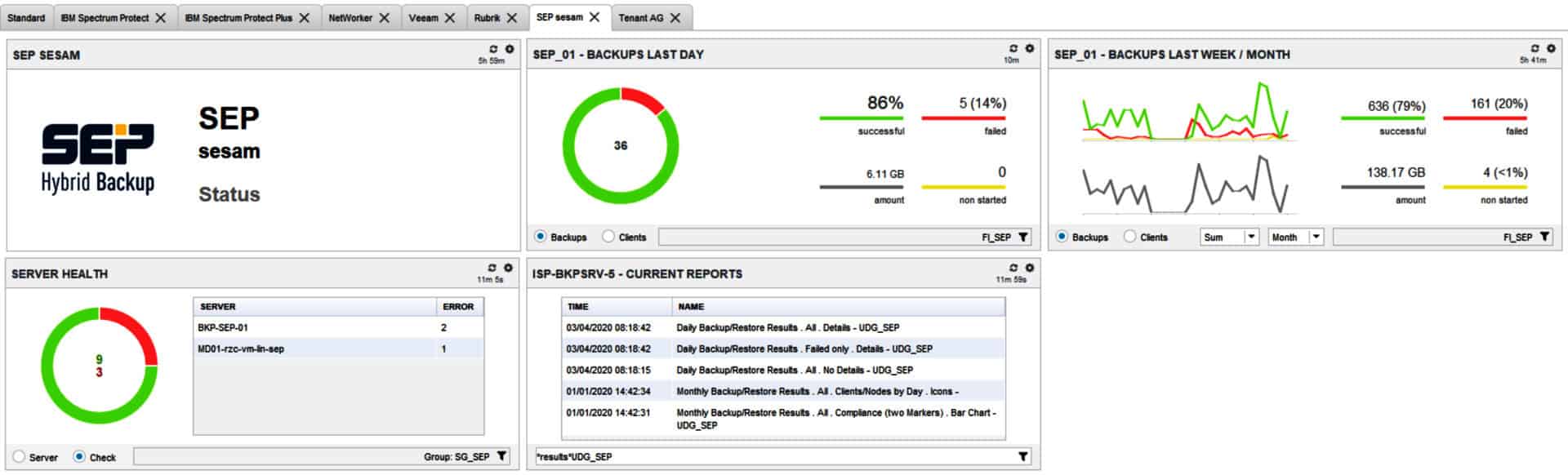
Task: Open settings gear of Backups Last Day panel
Action: click(x=1029, y=48)
